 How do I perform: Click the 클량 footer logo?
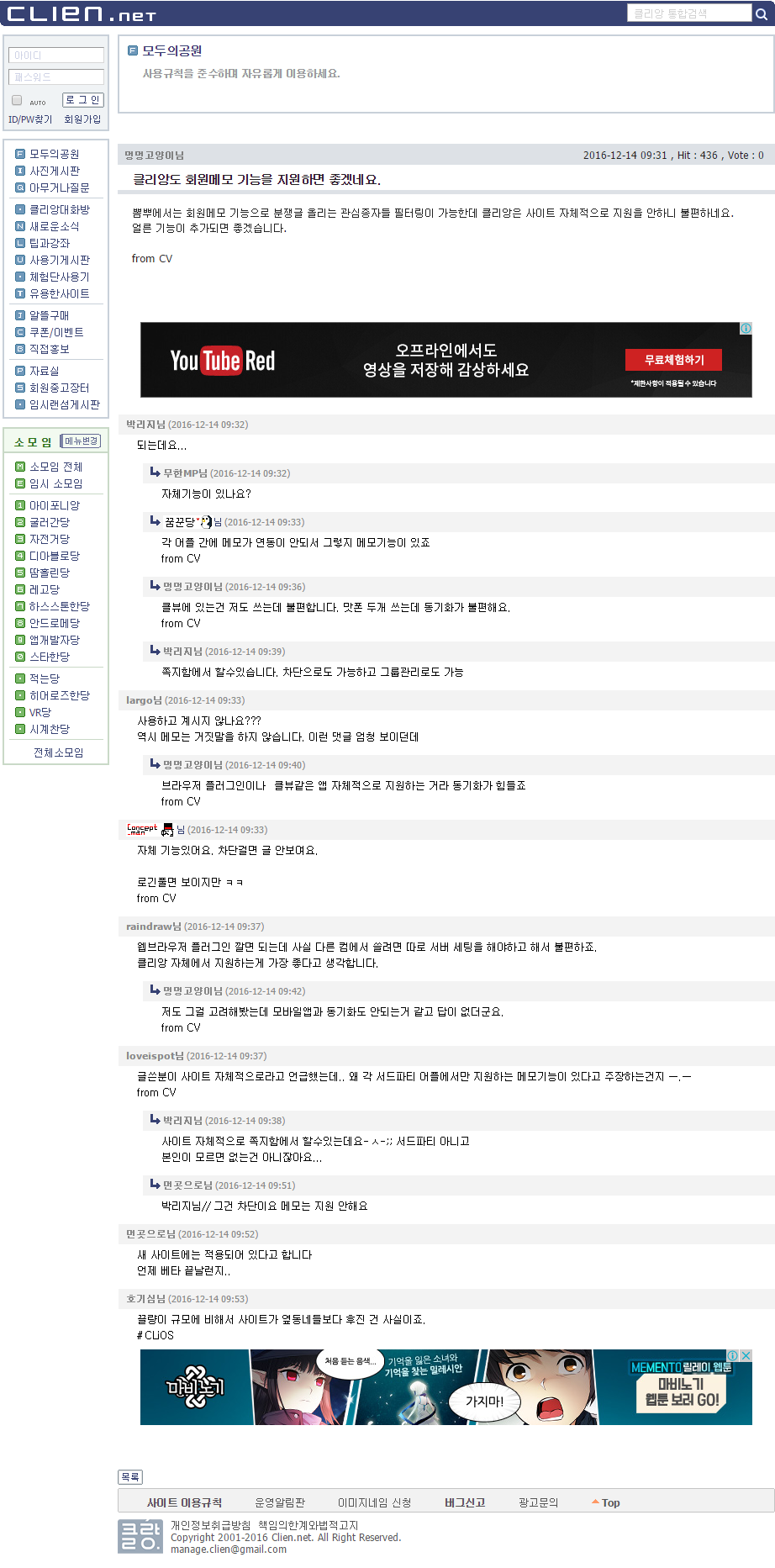[x=140, y=1536]
